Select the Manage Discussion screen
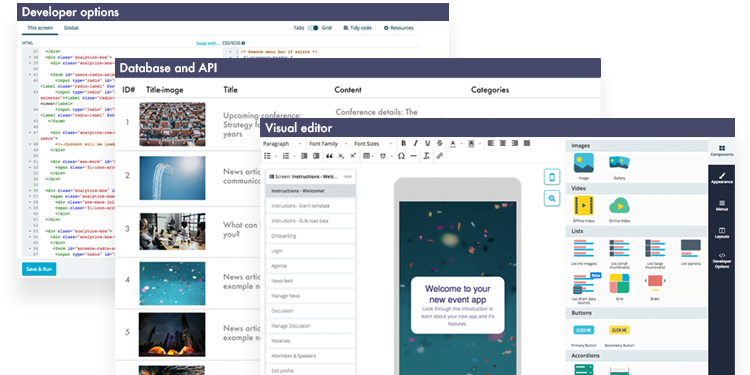Screen dimensions: 750x375 pyautogui.click(x=310, y=326)
